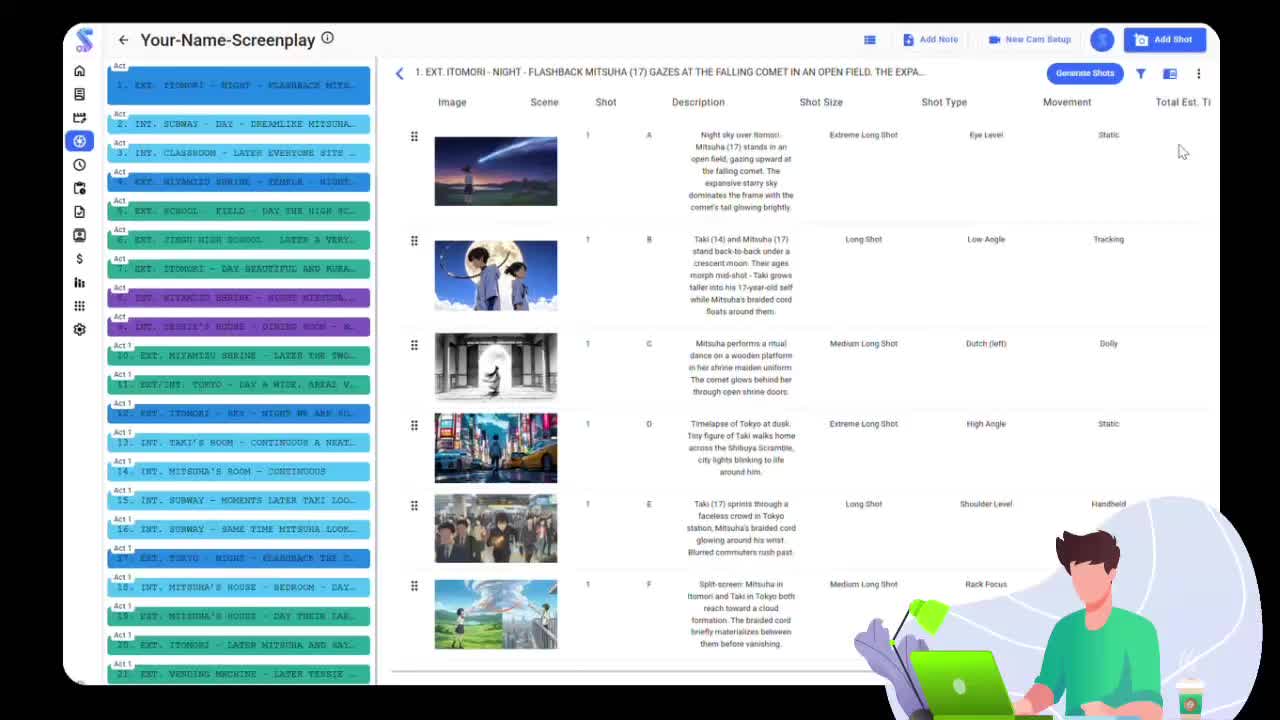Screen dimensions: 1280x720
Task: Click the user avatar circle
Action: tap(1102, 40)
